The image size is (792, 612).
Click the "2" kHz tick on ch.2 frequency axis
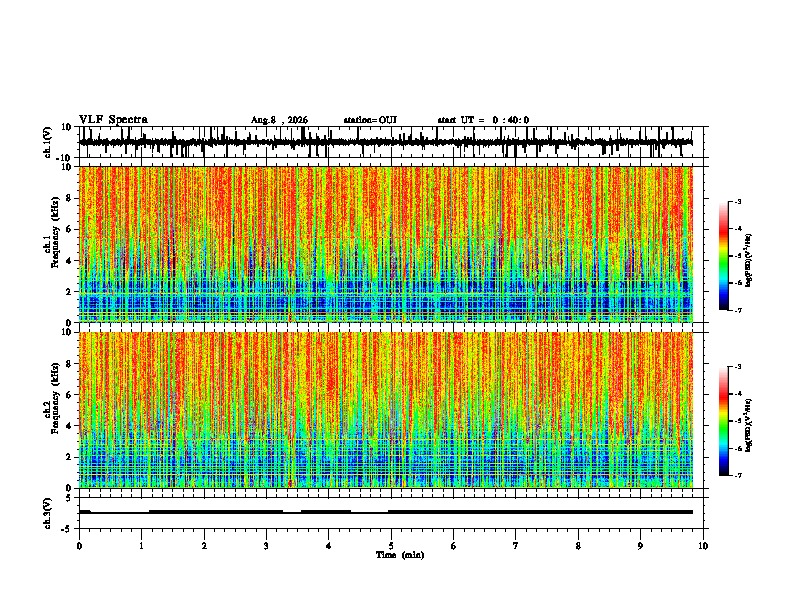click(x=68, y=457)
